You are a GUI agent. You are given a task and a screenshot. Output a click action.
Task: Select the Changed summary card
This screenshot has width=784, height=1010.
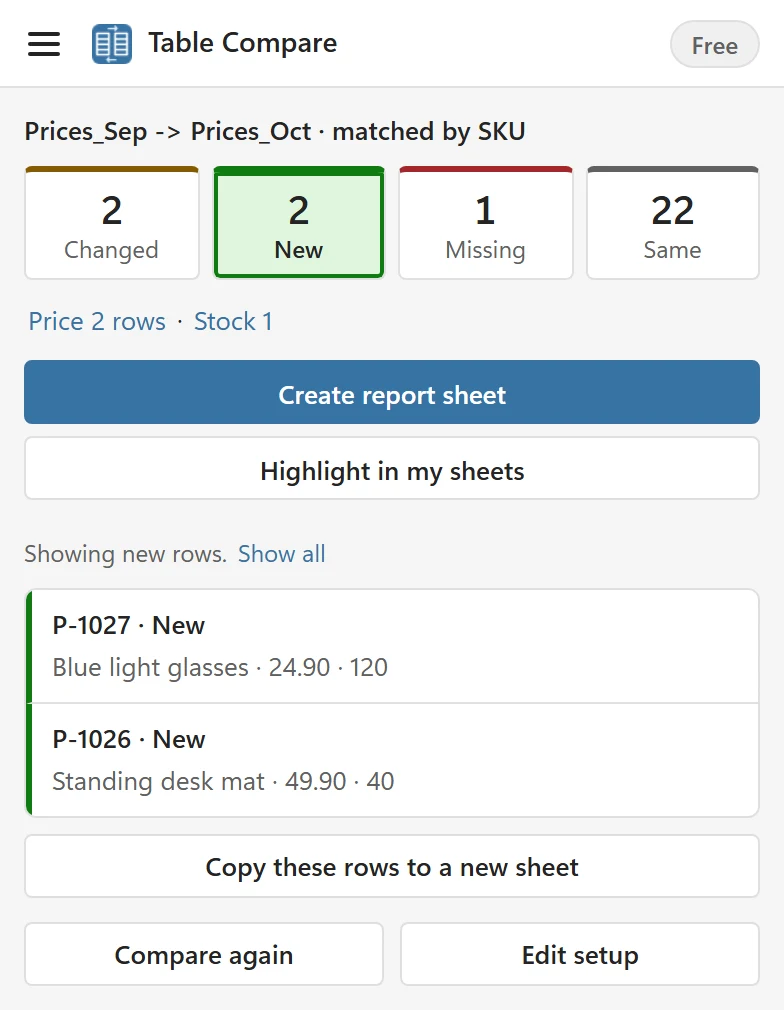point(111,223)
